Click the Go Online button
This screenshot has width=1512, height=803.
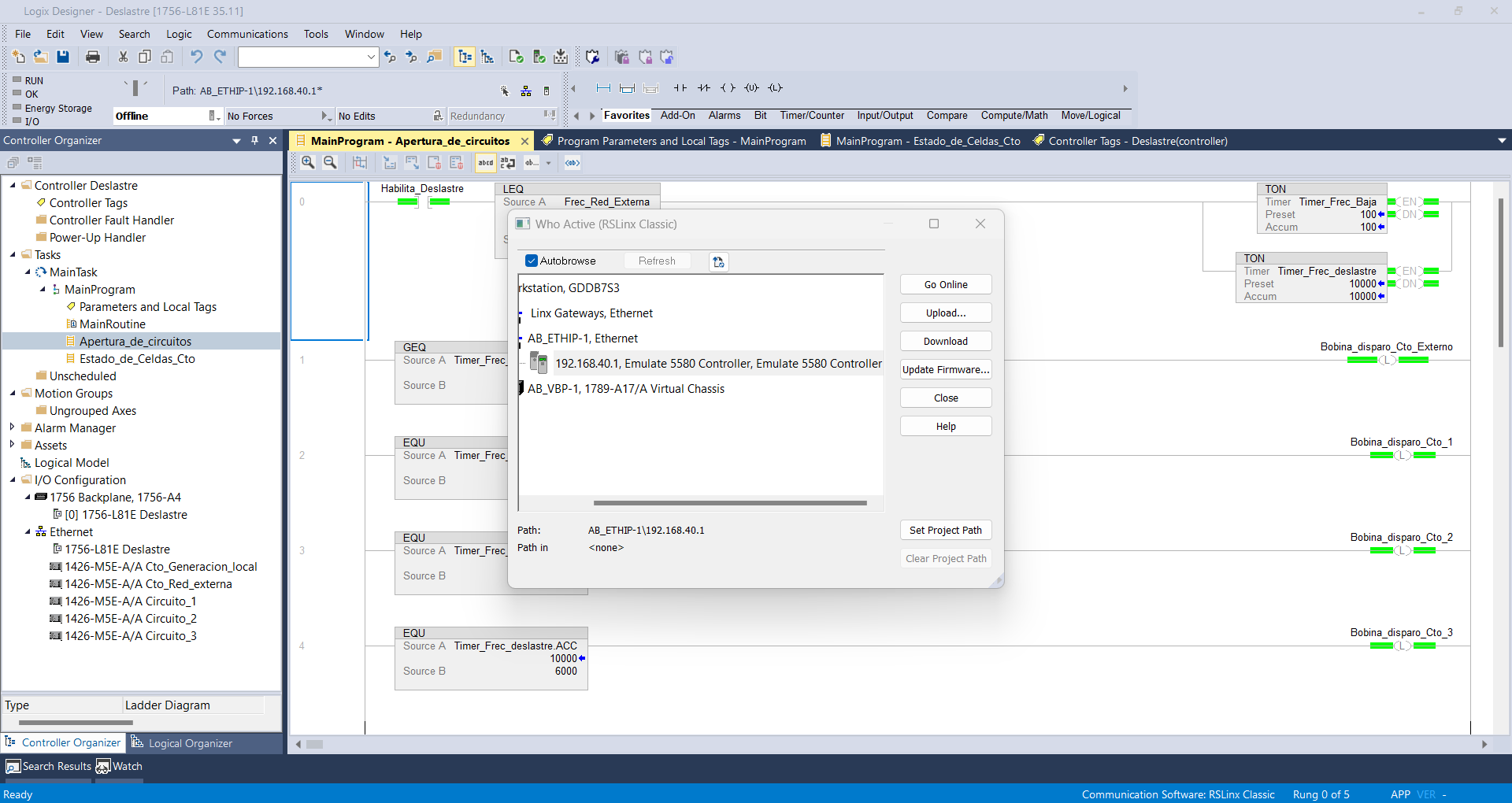(x=946, y=285)
